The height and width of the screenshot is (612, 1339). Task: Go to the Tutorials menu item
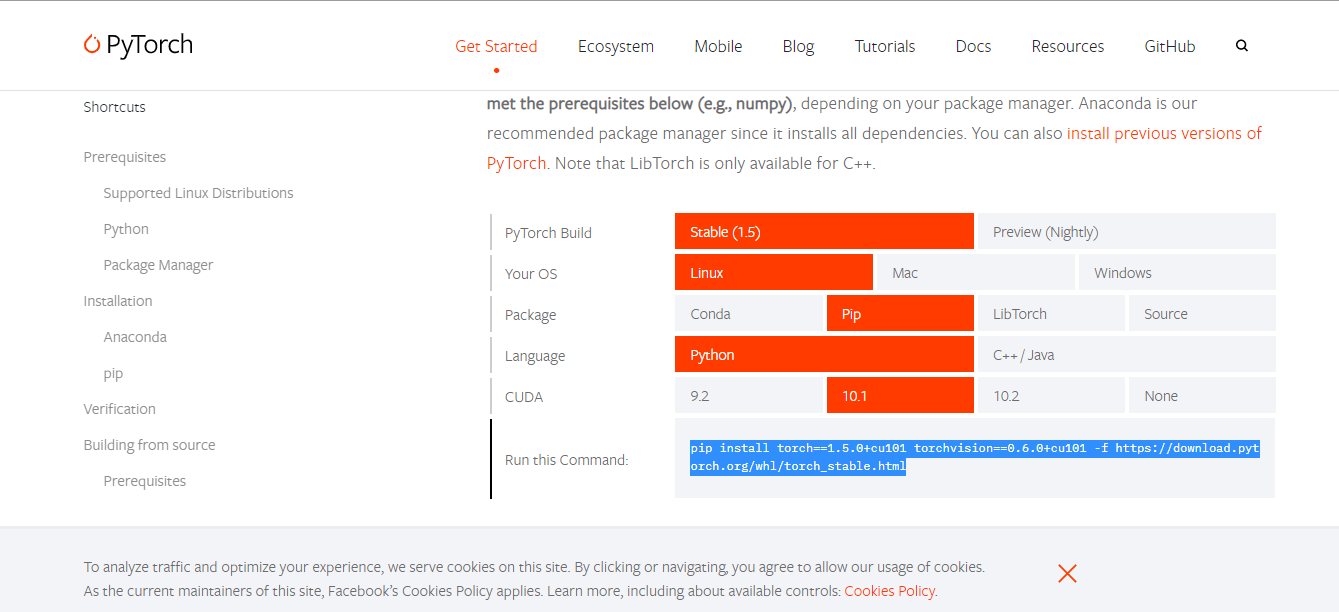click(885, 46)
